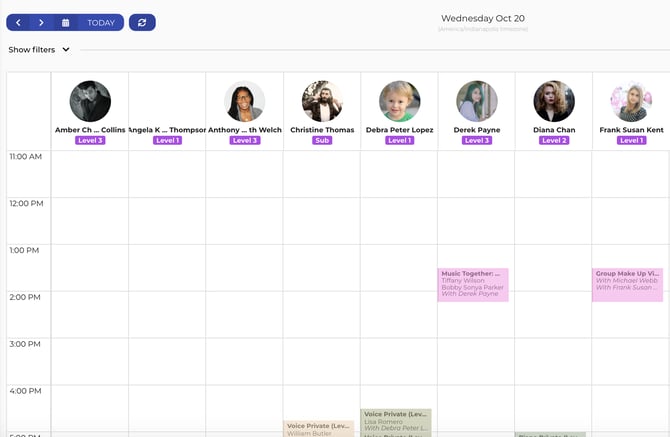Open the Music Together event block
Viewport: 670px width, 437px height.
point(473,285)
